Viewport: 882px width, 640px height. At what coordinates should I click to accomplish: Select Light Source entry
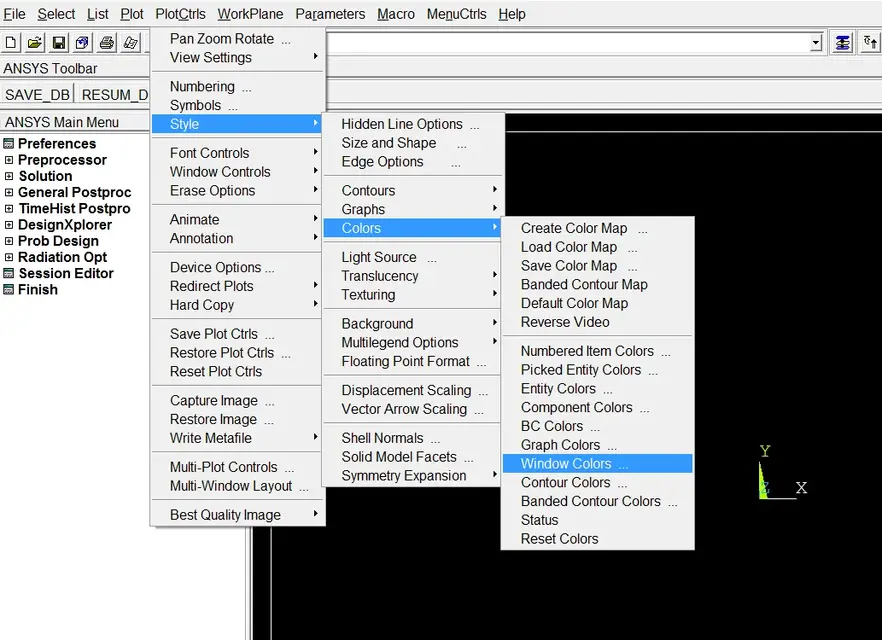point(412,257)
